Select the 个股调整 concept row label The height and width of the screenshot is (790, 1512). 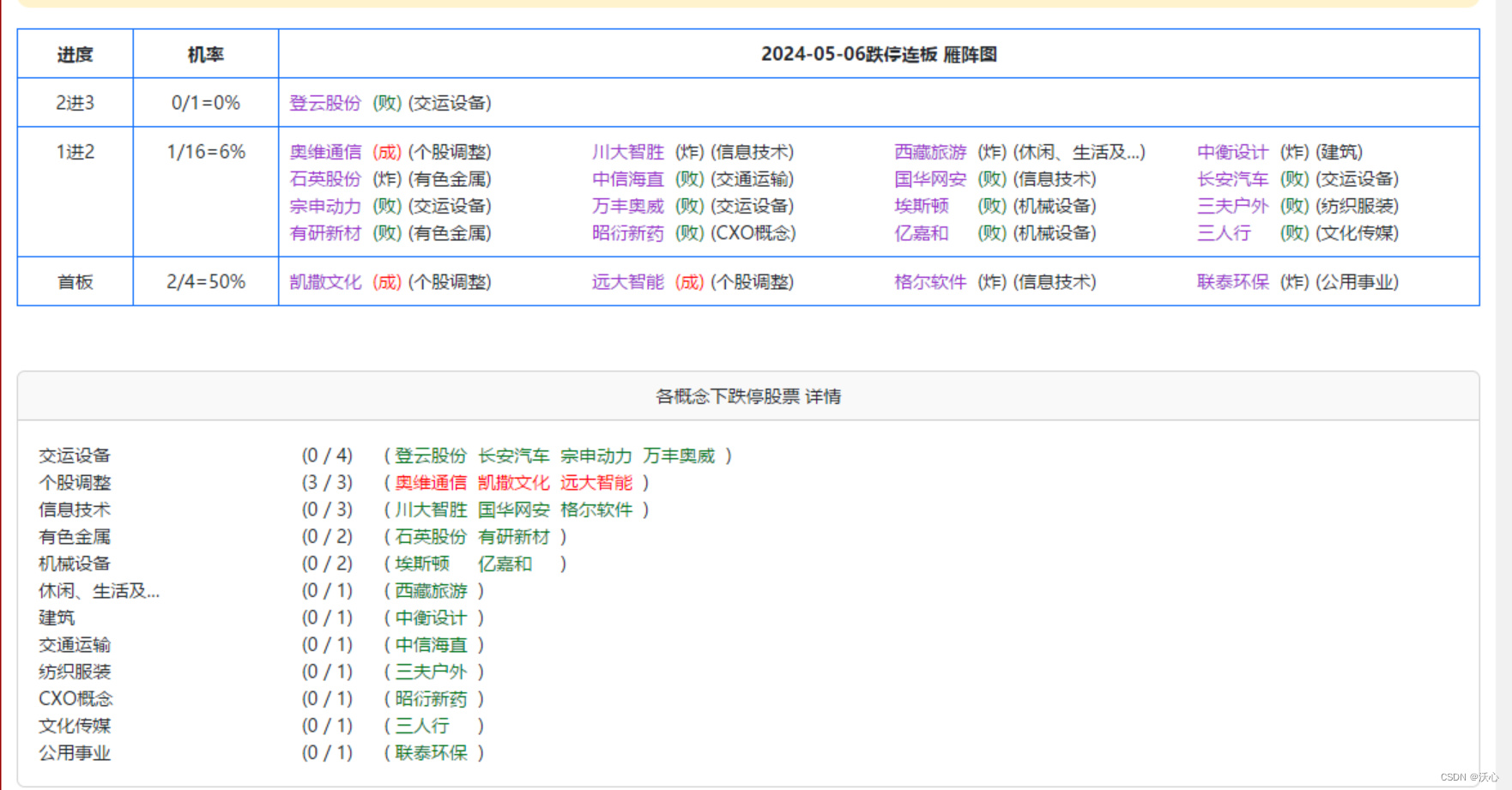pos(75,483)
